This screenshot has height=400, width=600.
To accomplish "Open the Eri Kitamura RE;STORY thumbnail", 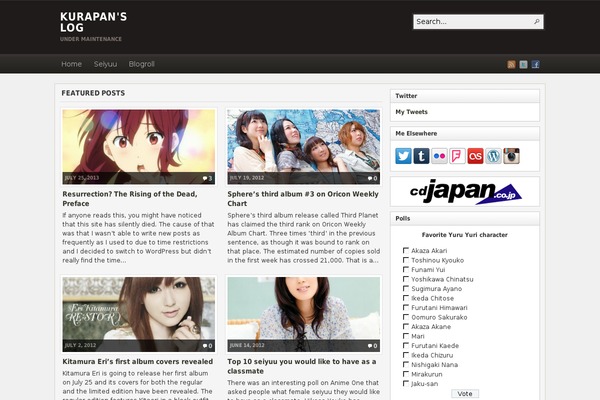I will click(139, 314).
